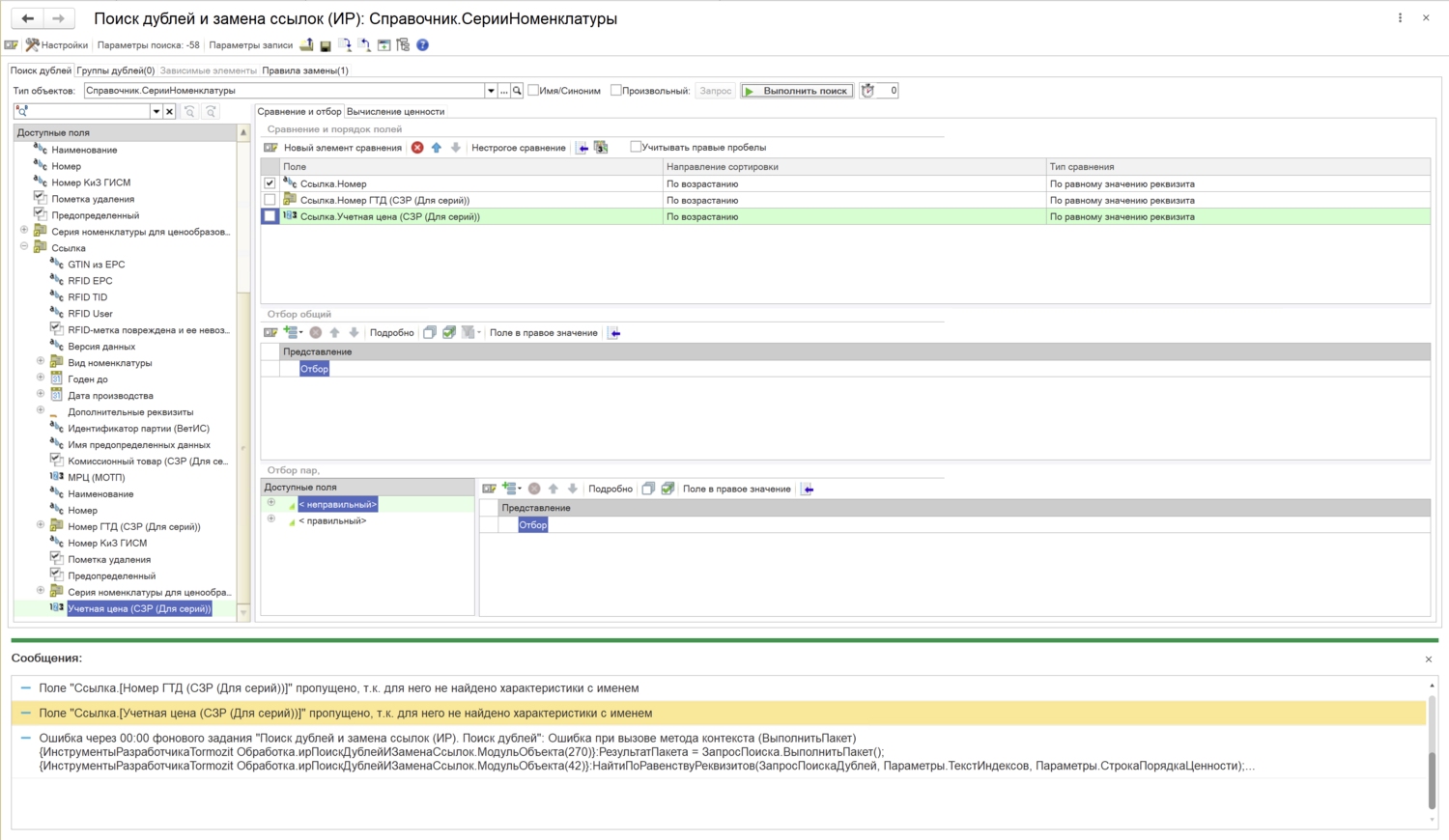Click the blue help question mark icon
1449x840 pixels.
click(x=422, y=45)
